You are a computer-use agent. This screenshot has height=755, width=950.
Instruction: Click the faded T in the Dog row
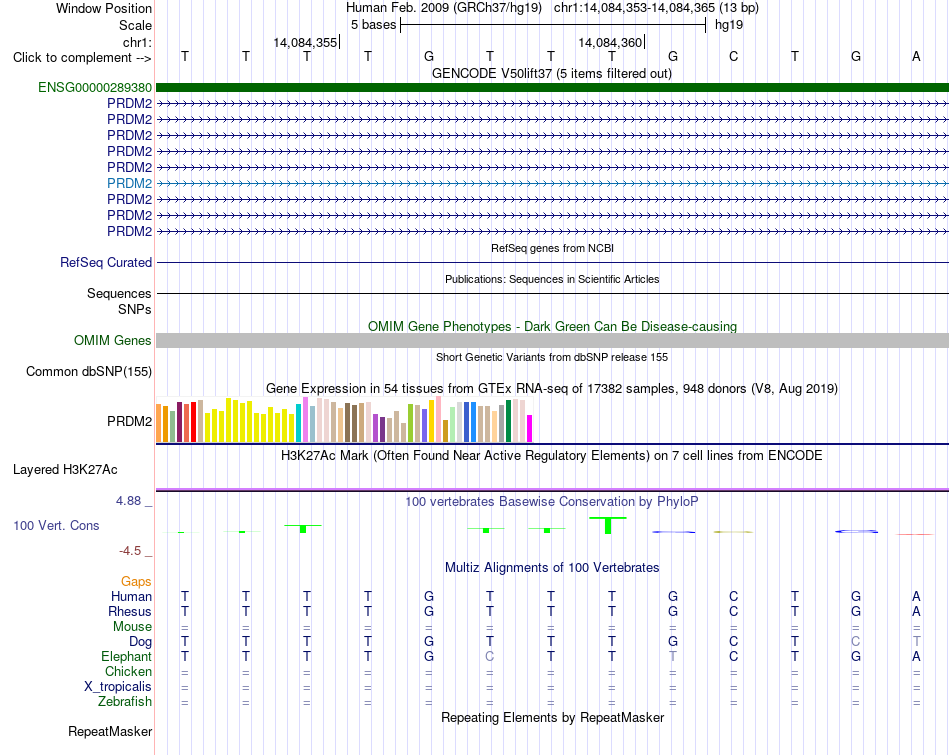[916, 641]
